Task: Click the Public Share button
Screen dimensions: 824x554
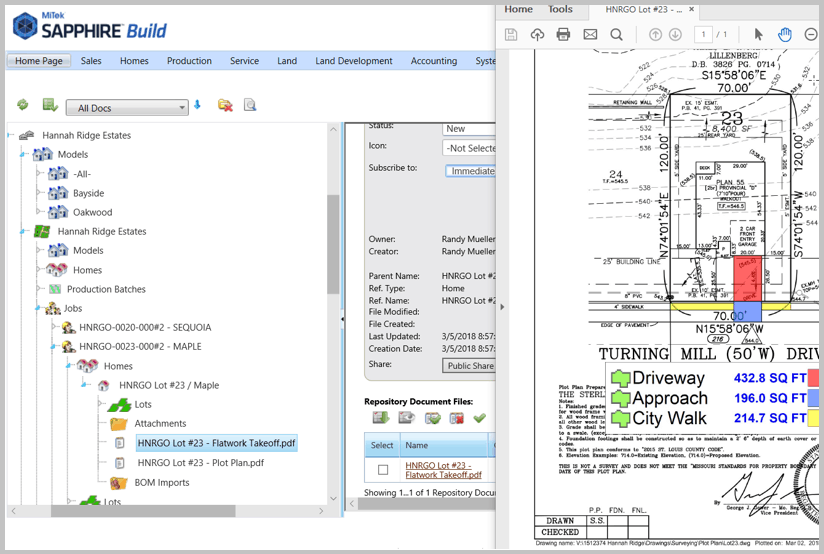Action: (x=469, y=366)
